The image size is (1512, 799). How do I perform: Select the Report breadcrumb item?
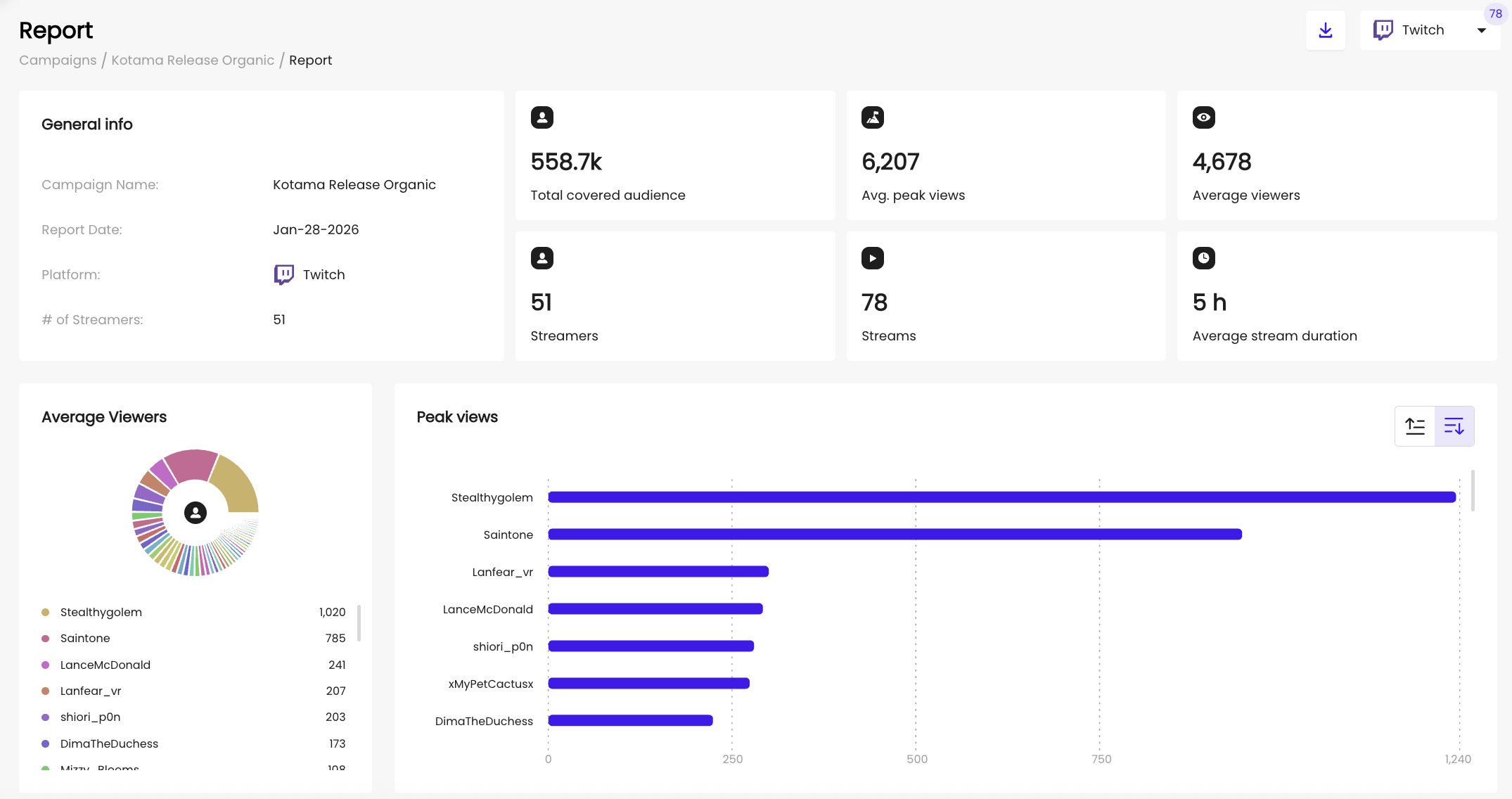point(310,60)
